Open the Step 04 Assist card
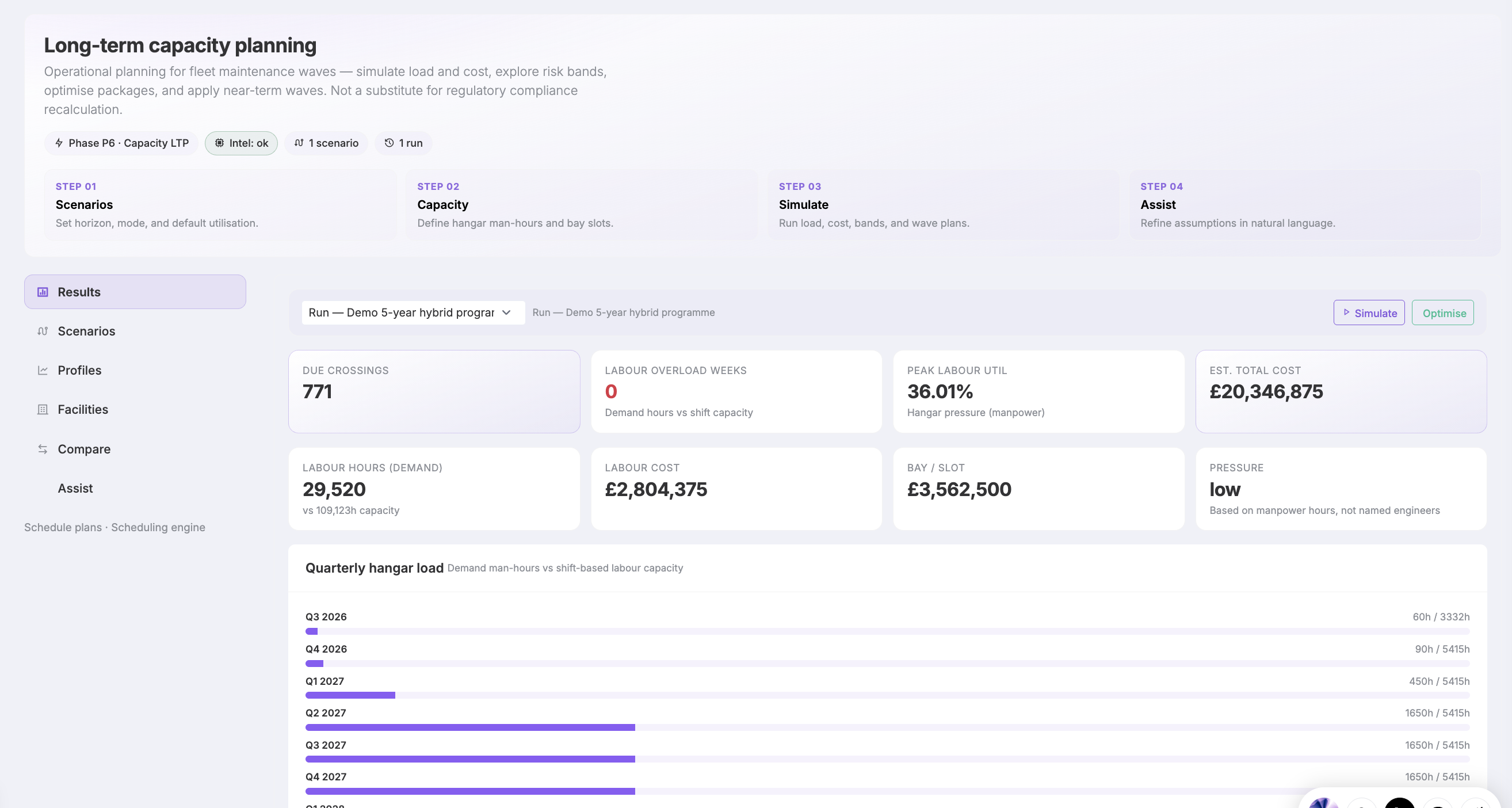 [1305, 204]
